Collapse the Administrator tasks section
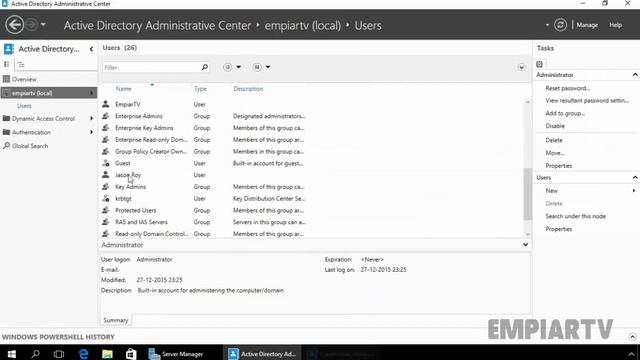The height and width of the screenshot is (360, 640). (x=635, y=75)
